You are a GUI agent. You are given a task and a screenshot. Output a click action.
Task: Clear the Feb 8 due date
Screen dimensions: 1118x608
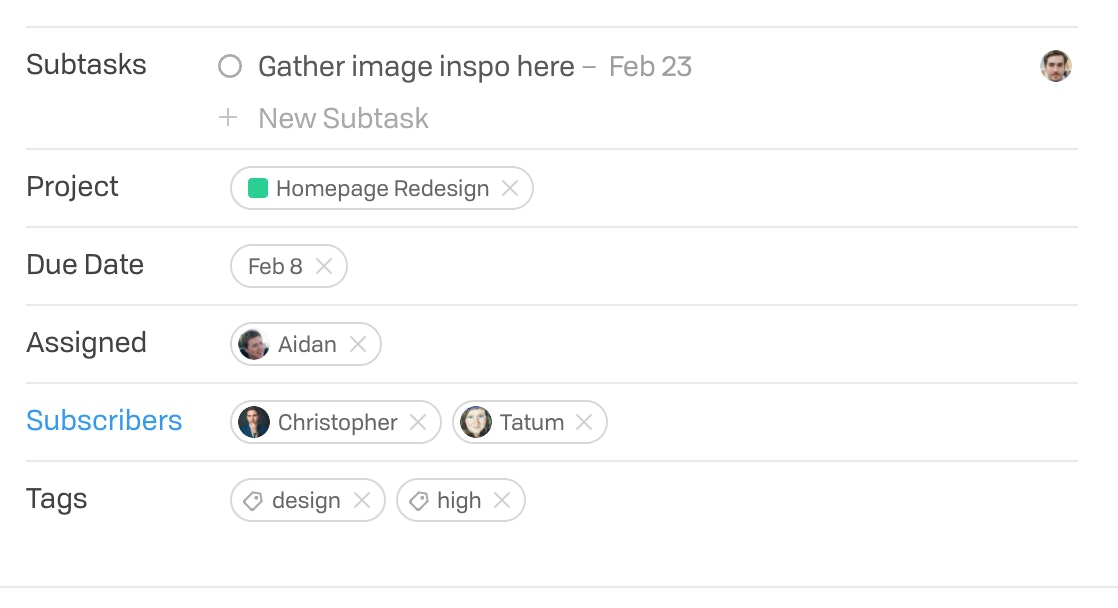click(324, 266)
